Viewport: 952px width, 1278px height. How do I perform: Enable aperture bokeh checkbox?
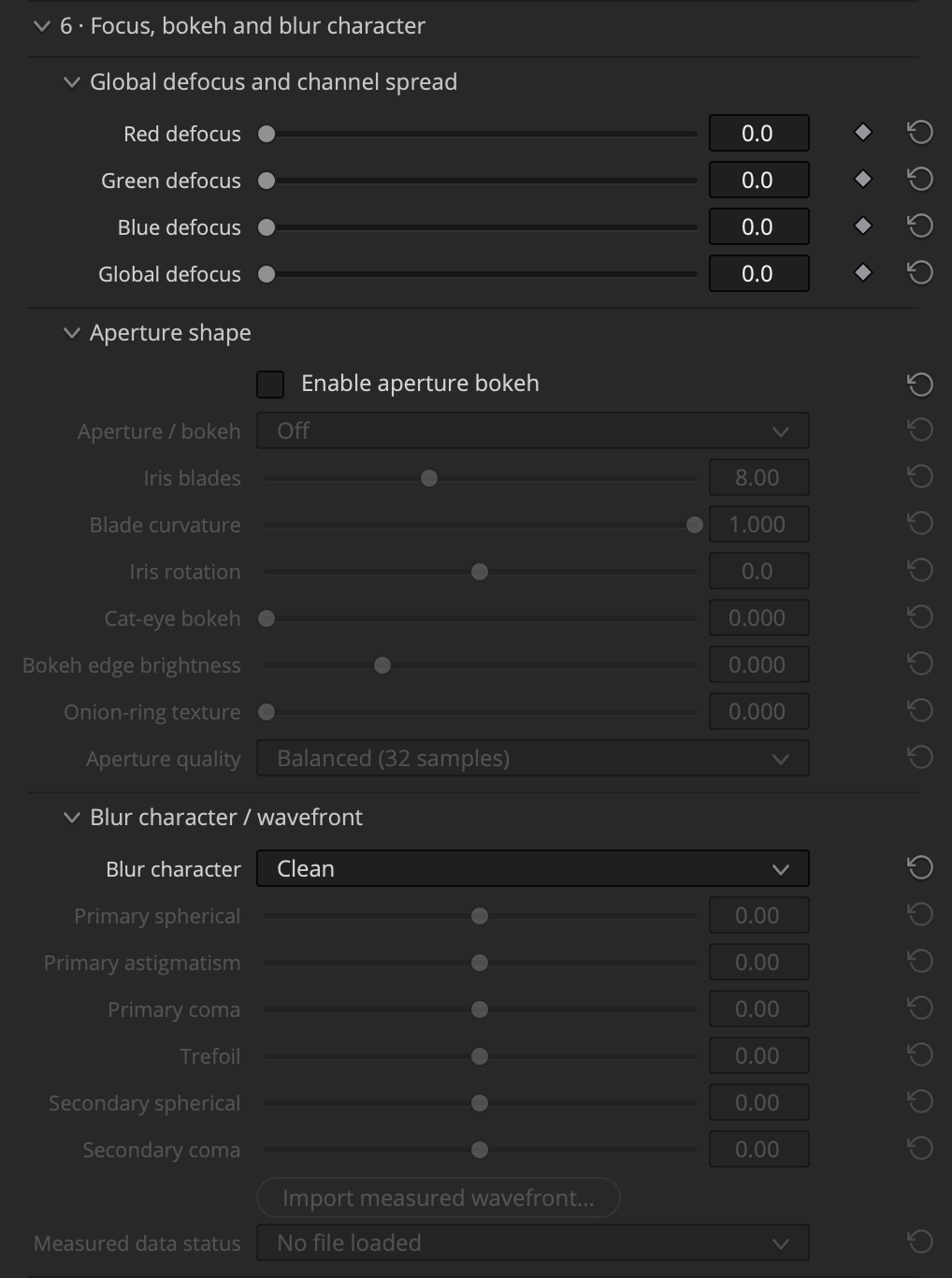(x=270, y=385)
